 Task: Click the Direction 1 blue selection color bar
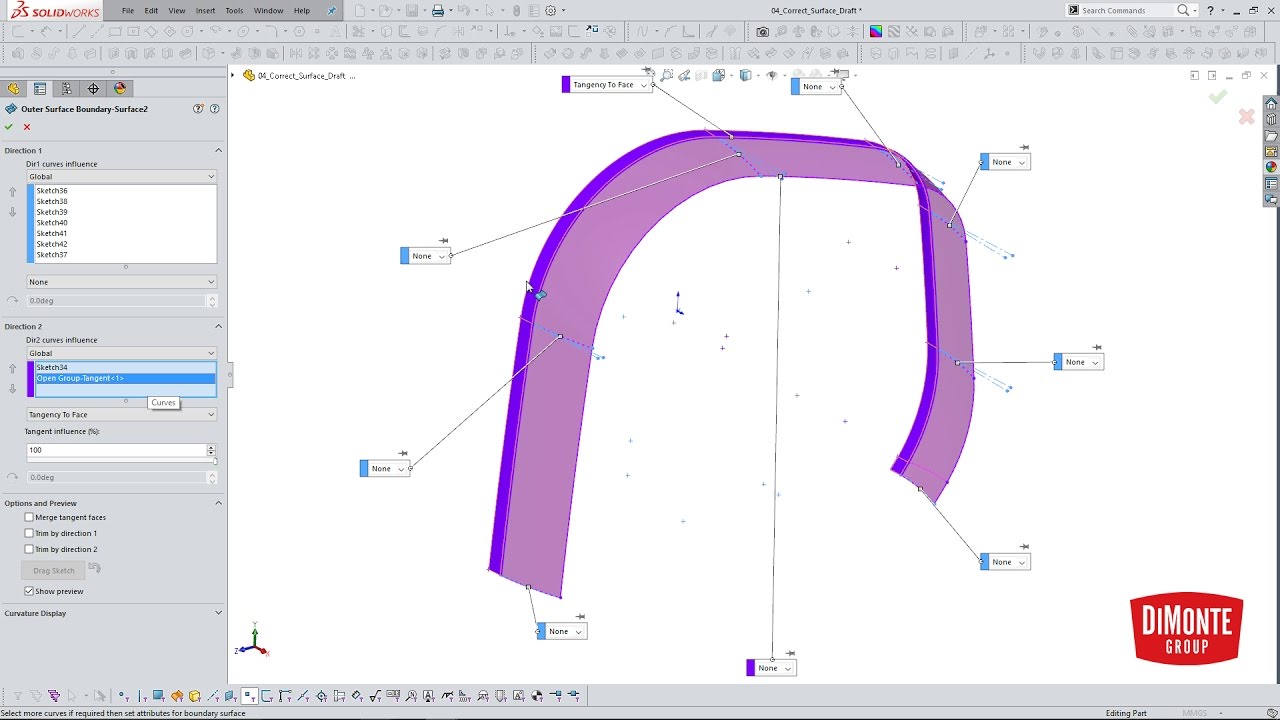point(30,224)
